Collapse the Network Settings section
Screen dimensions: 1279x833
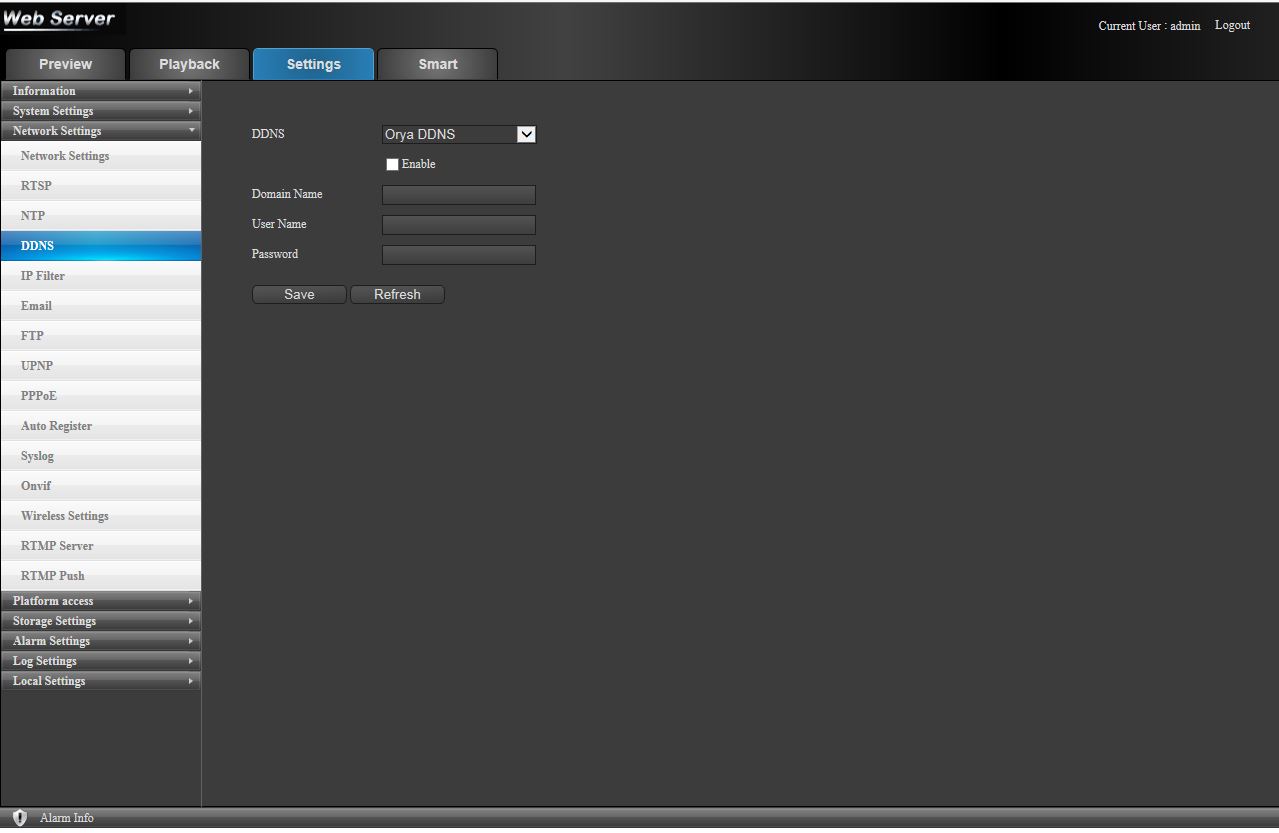(100, 131)
